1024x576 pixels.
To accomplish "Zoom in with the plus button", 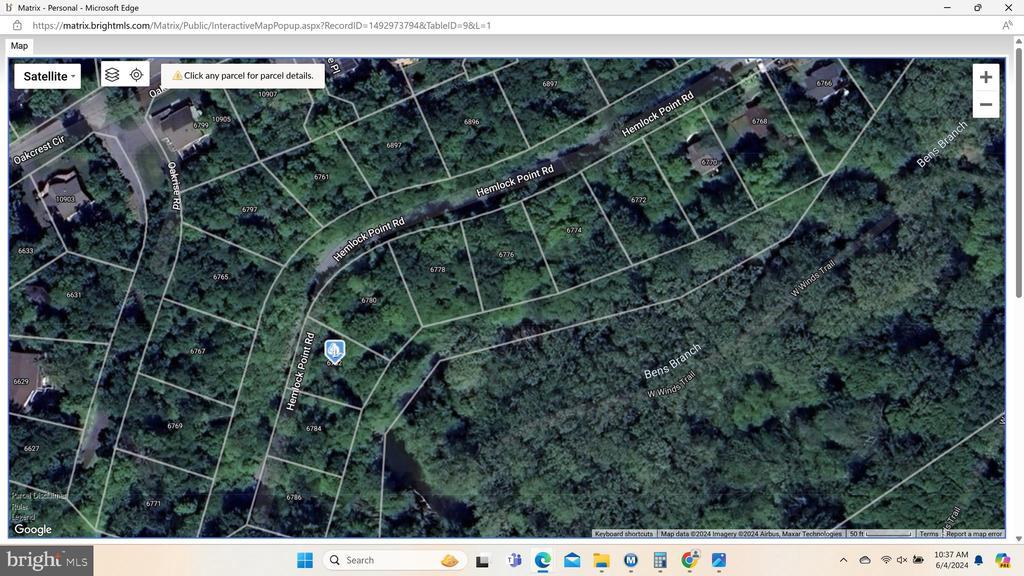I will [985, 77].
